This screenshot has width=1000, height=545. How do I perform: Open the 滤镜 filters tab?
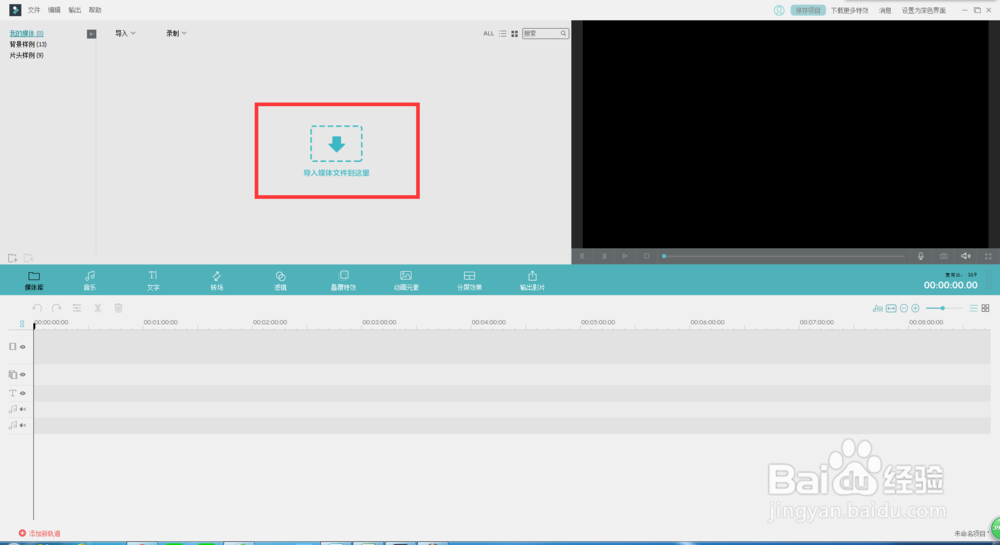coord(280,280)
